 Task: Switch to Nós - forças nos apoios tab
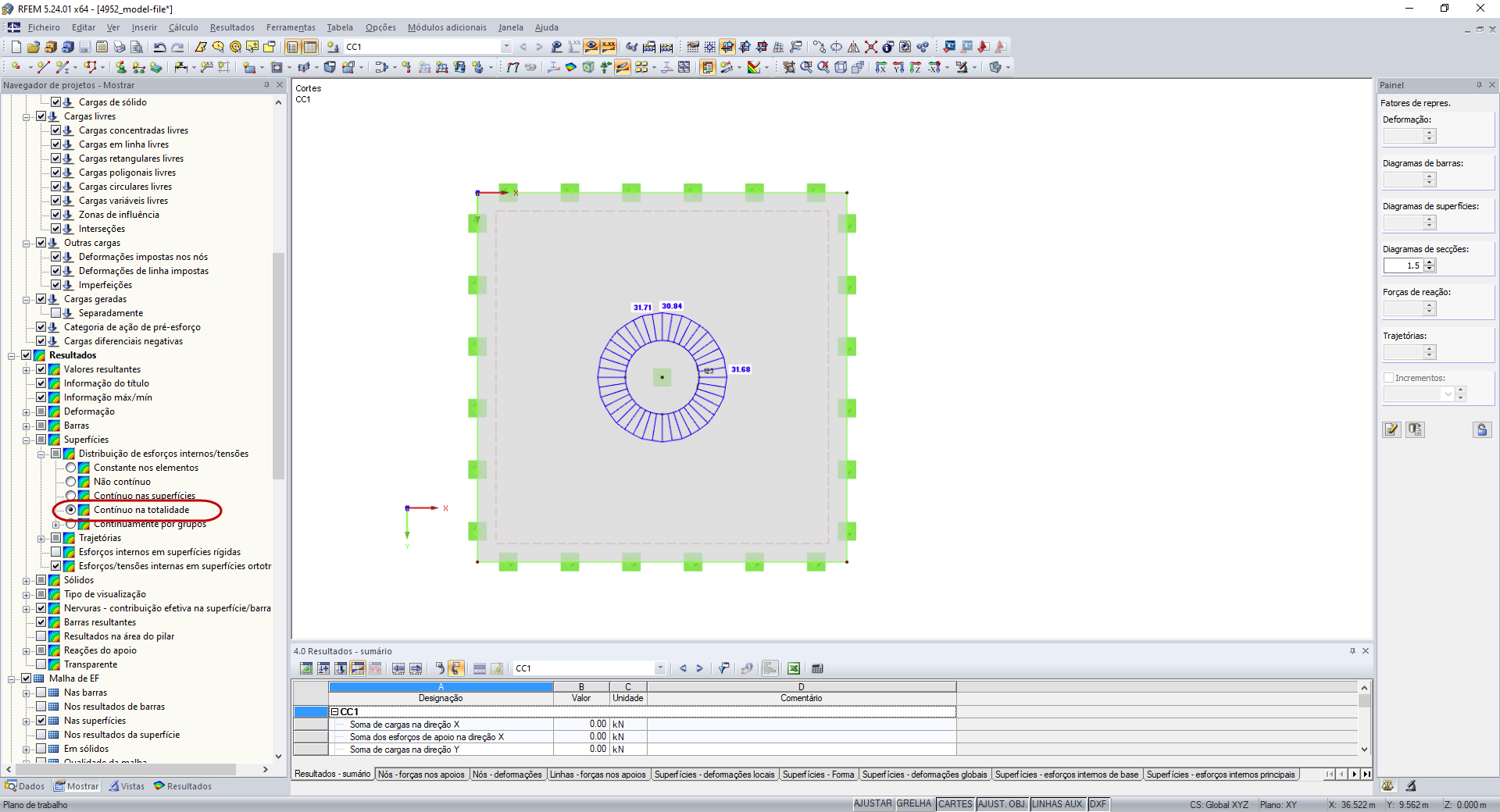(x=421, y=775)
